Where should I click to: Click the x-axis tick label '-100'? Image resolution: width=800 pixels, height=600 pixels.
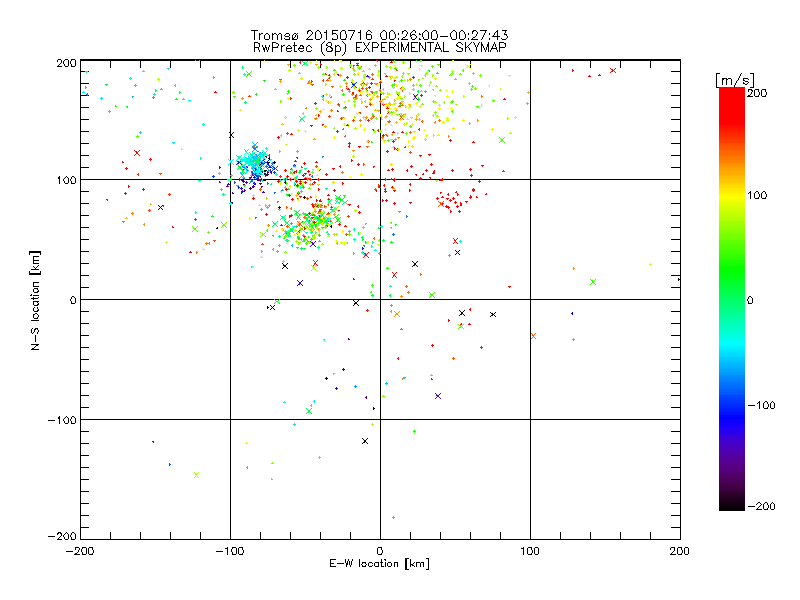(230, 551)
